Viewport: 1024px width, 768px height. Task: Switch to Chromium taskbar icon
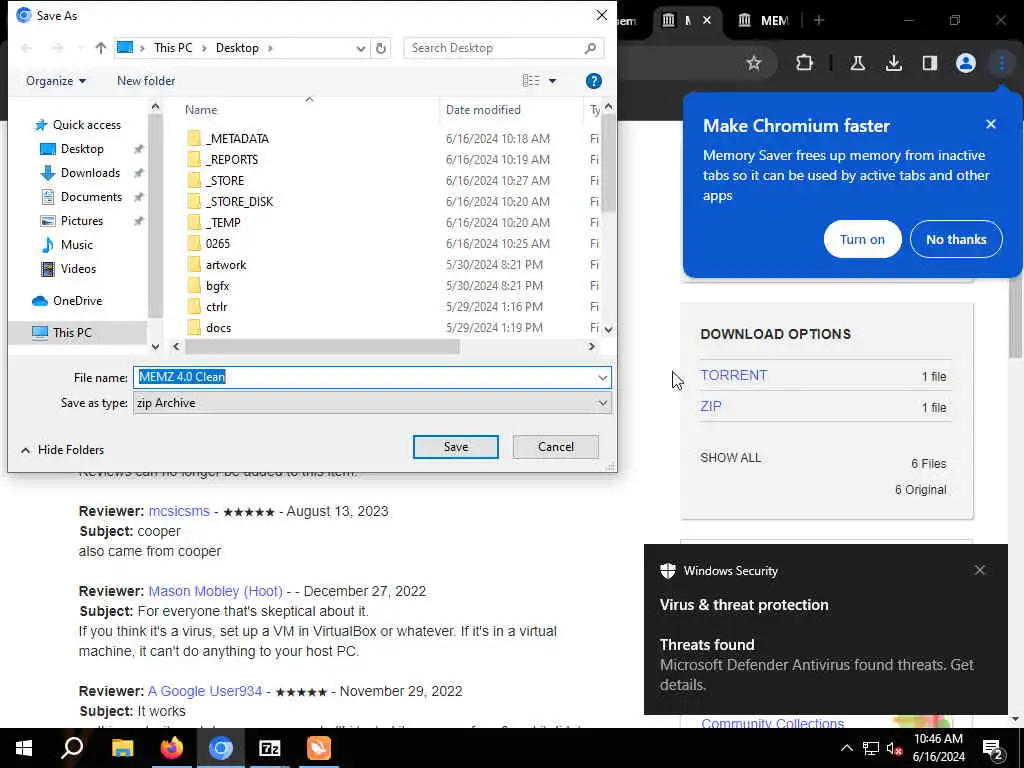[221, 748]
